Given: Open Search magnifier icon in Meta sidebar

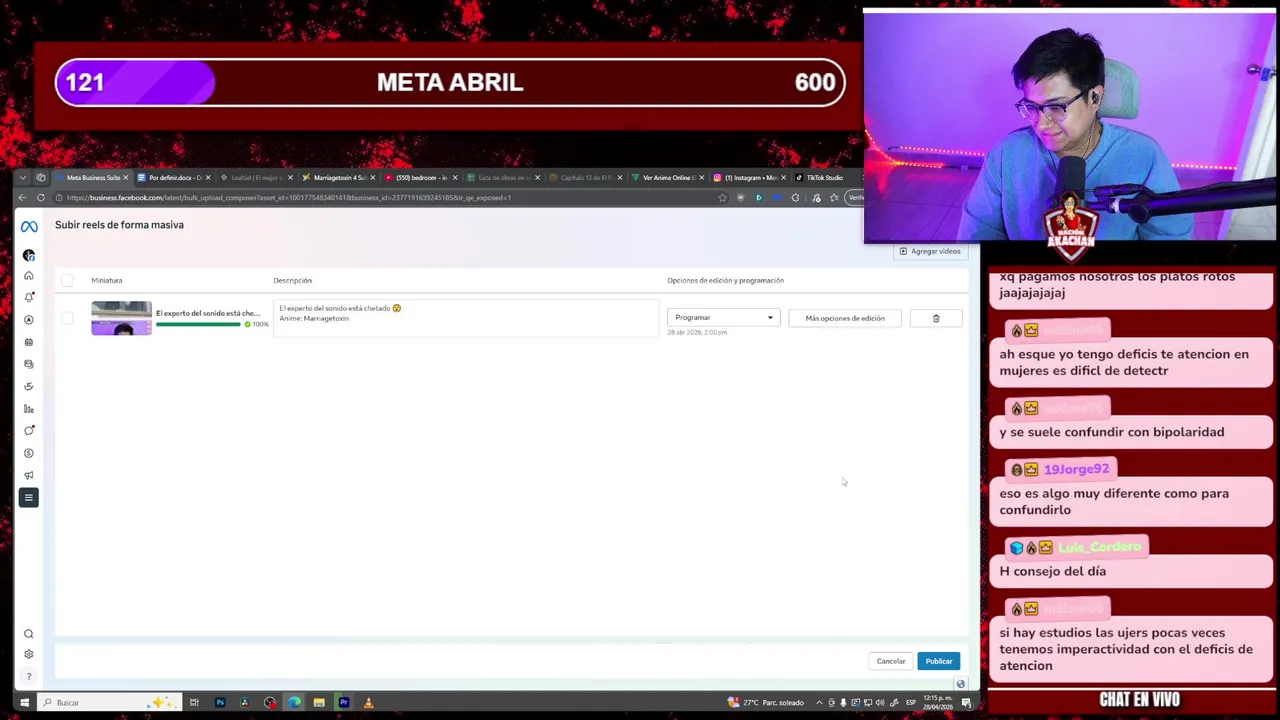Looking at the screenshot, I should pyautogui.click(x=29, y=634).
